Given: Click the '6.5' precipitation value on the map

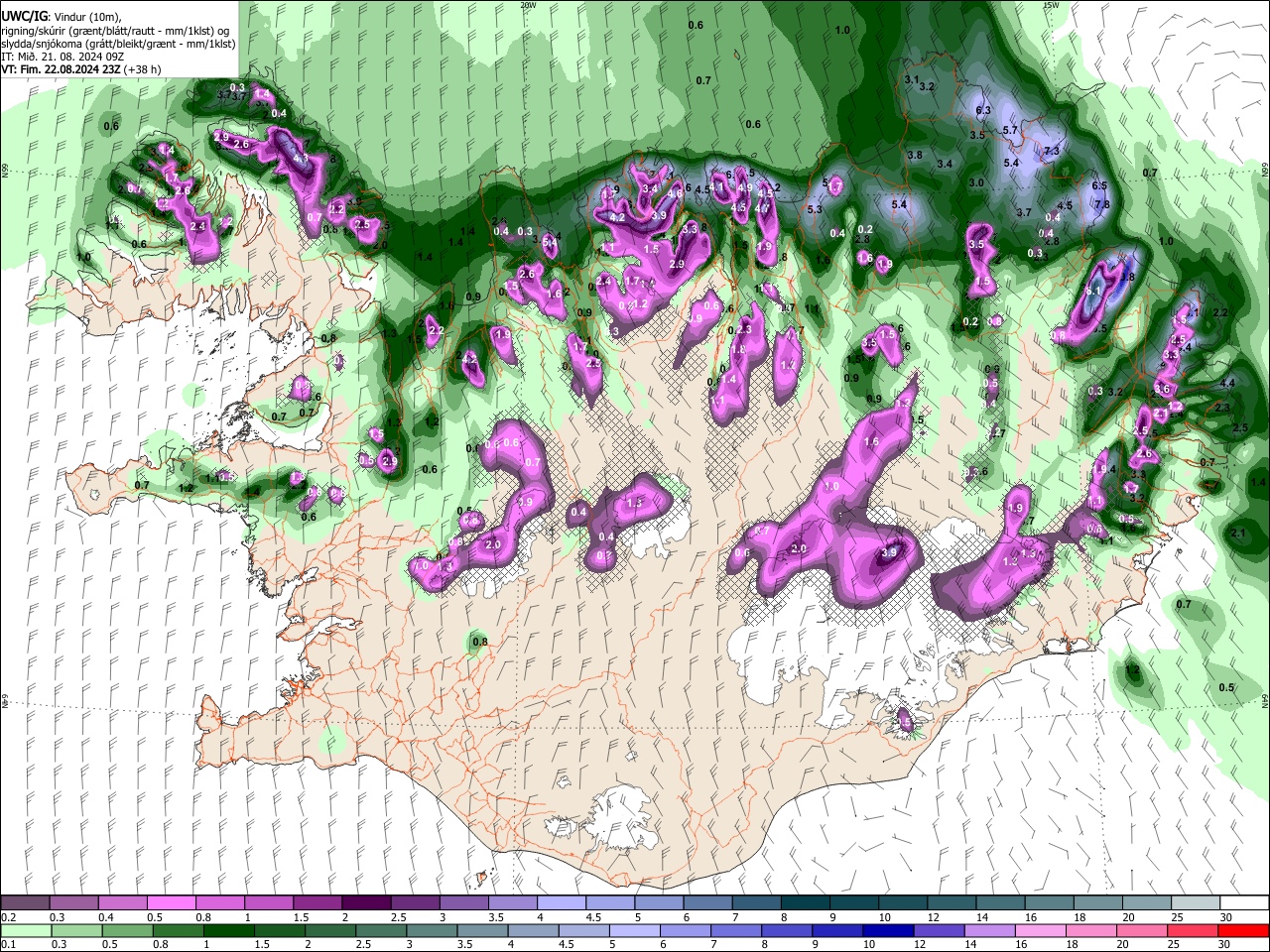Looking at the screenshot, I should (x=1099, y=185).
